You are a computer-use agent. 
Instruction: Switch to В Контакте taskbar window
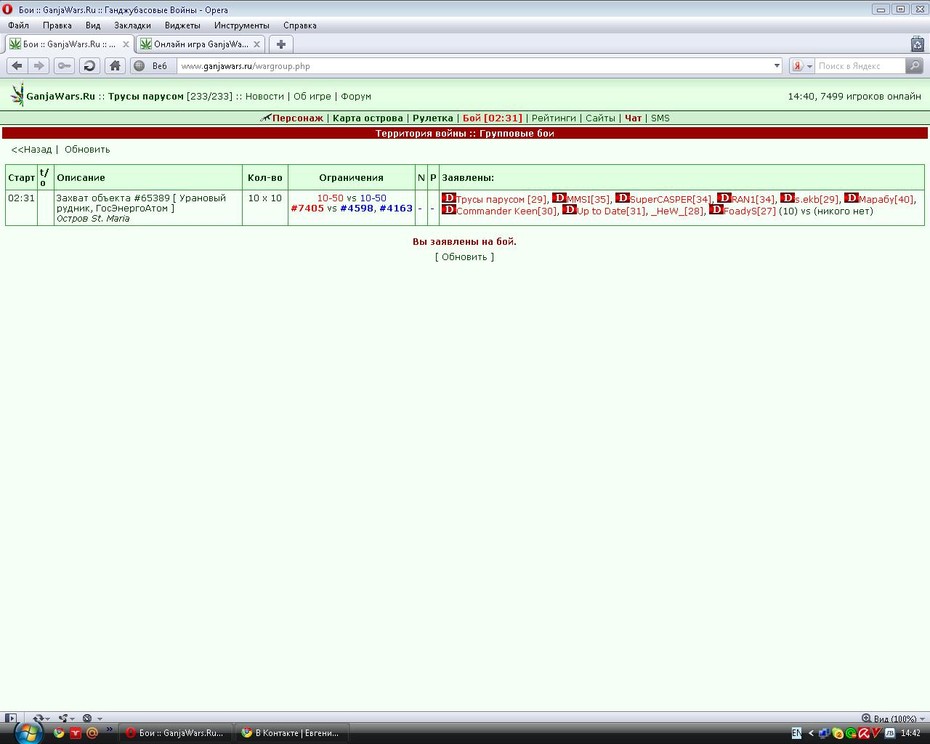(x=291, y=733)
